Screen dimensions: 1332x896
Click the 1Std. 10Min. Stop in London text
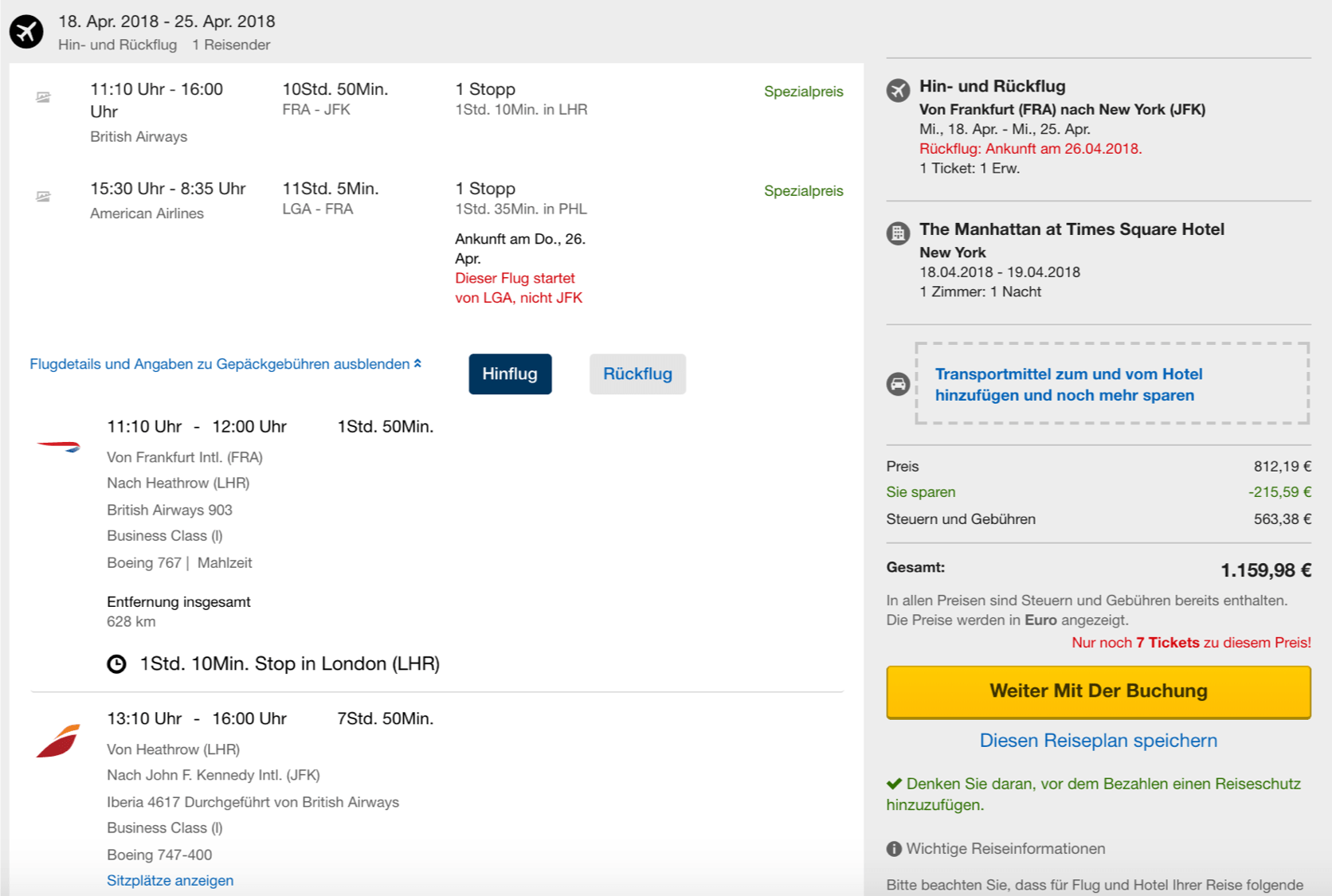(290, 664)
